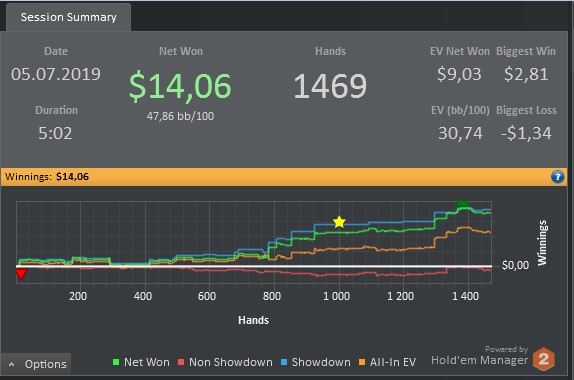
Task: Select the date 05.07.2019
Action: [x=56, y=74]
